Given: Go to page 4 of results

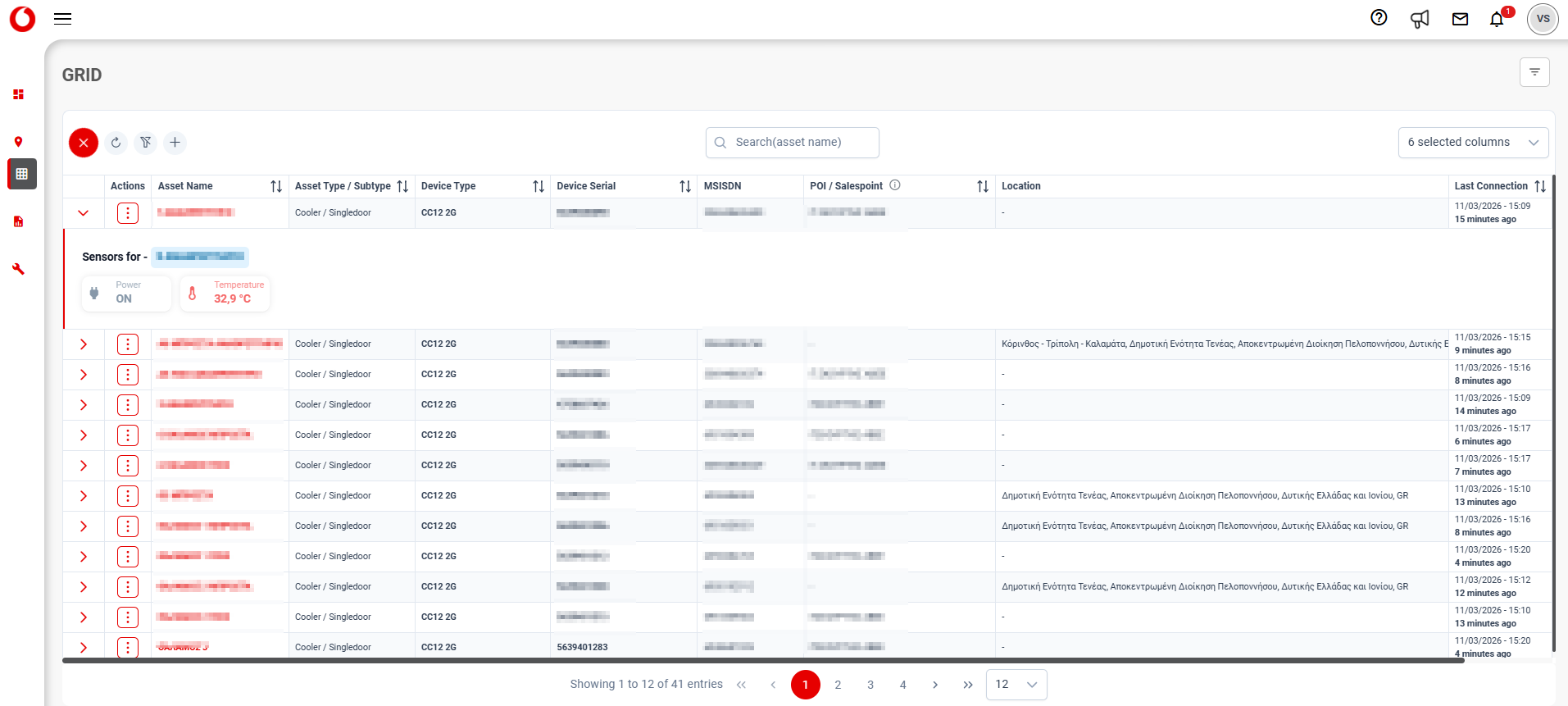Looking at the screenshot, I should pos(902,685).
